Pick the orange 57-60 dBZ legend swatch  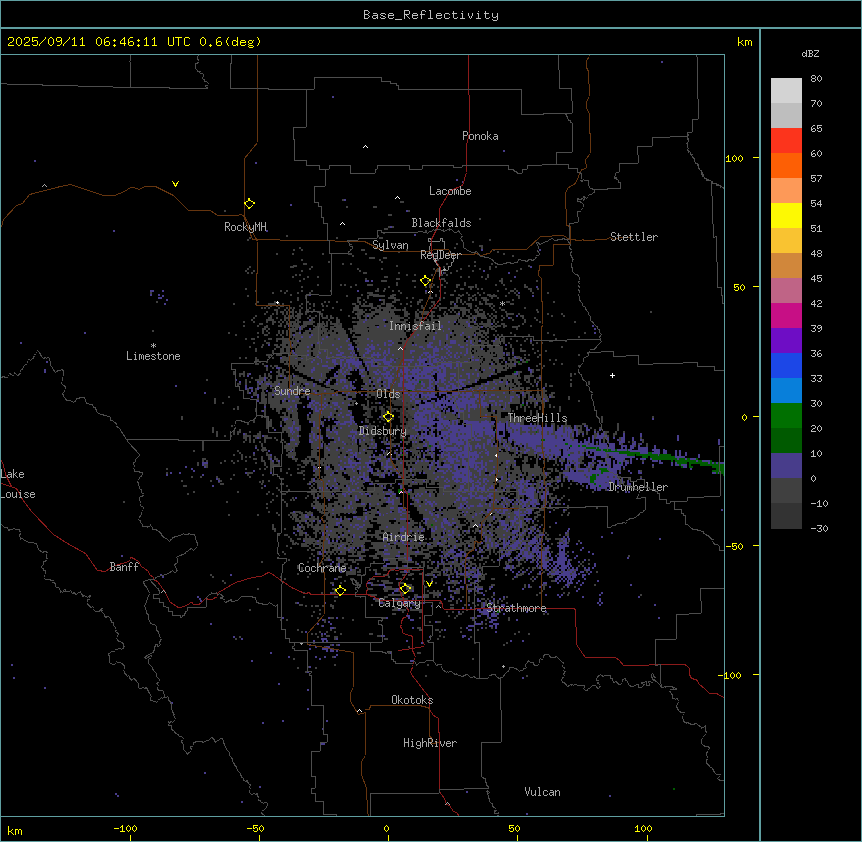tap(786, 165)
